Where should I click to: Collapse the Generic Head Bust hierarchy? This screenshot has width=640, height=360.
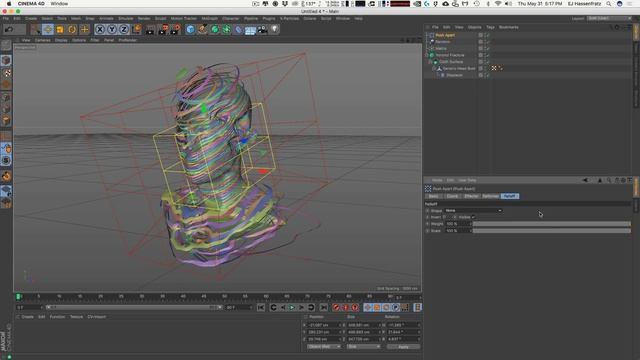(x=433, y=69)
